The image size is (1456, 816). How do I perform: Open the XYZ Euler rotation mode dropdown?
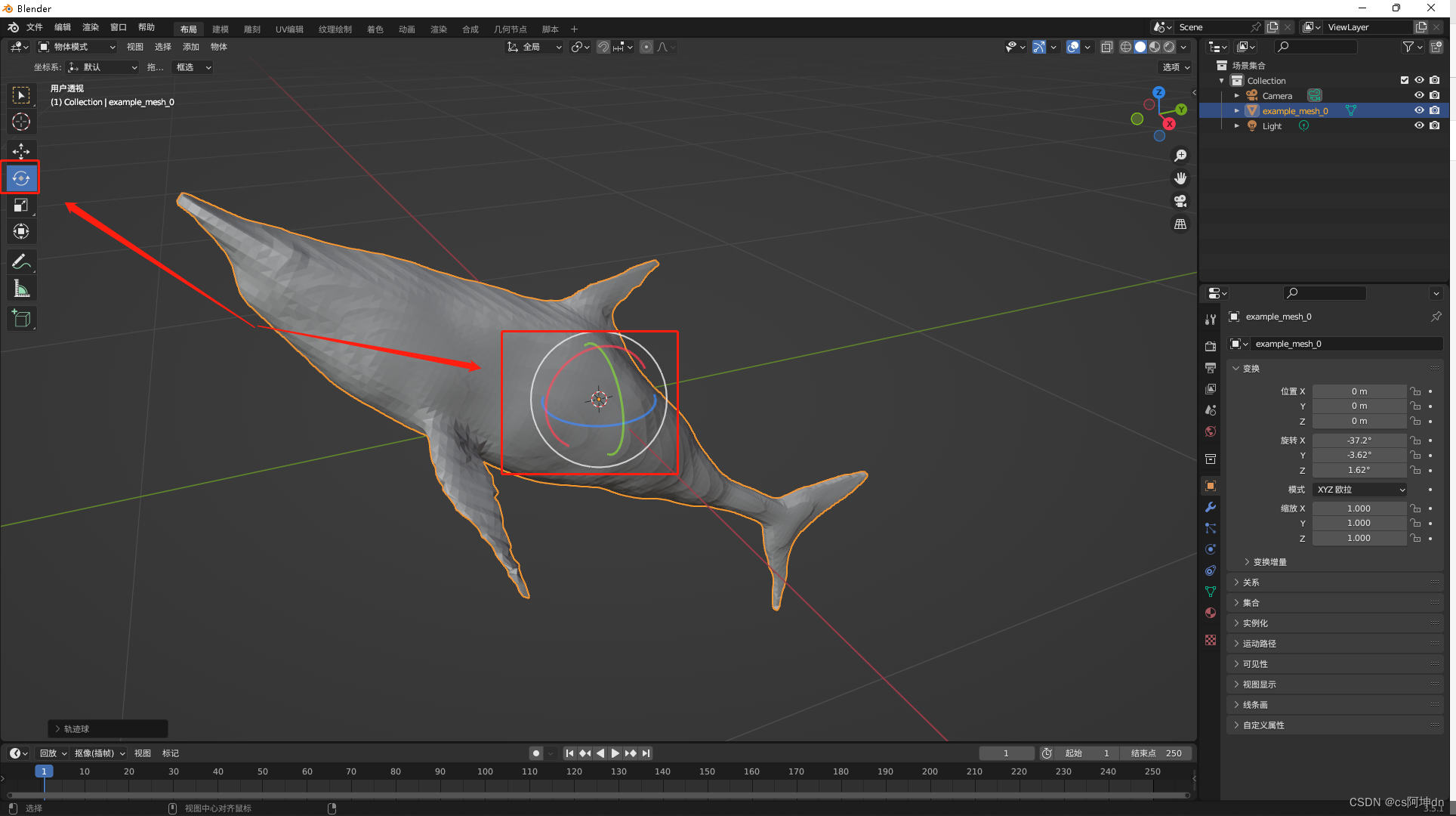pyautogui.click(x=1360, y=490)
